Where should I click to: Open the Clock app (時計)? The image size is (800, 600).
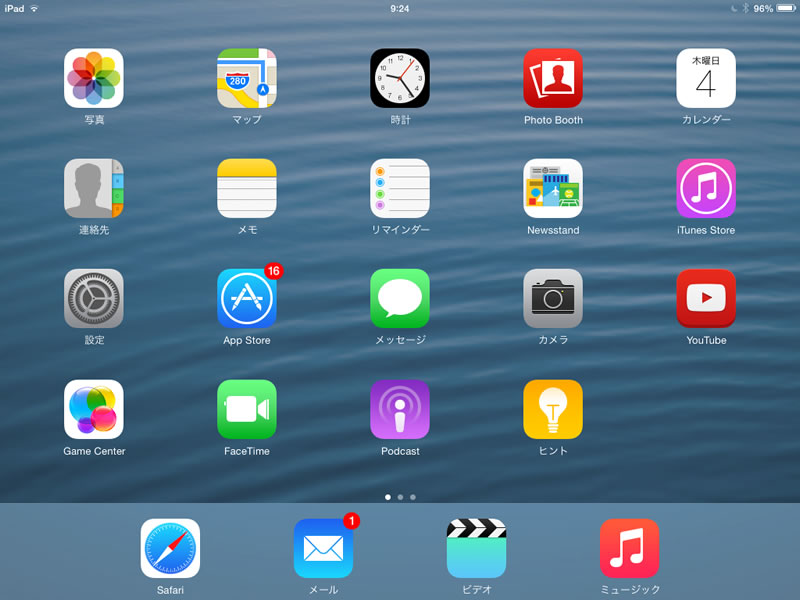tap(400, 78)
